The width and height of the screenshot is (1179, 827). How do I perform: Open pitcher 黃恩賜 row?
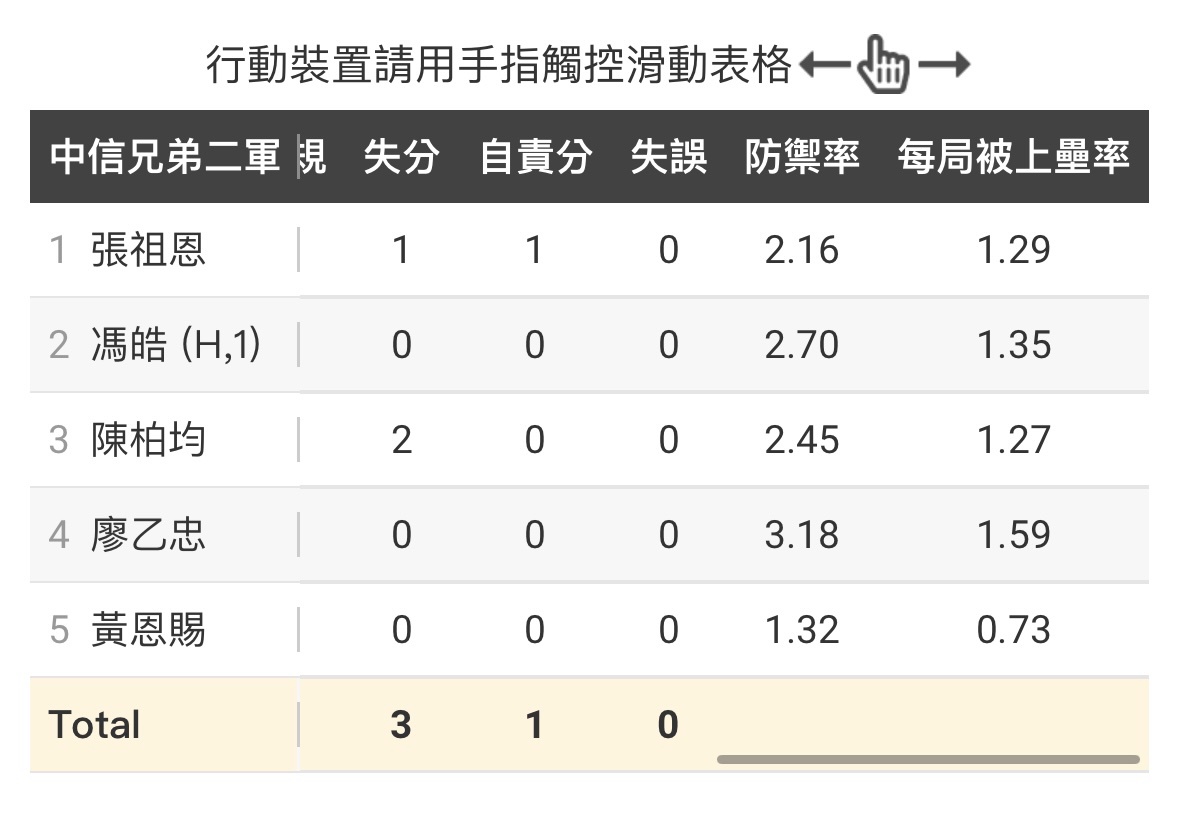148,630
